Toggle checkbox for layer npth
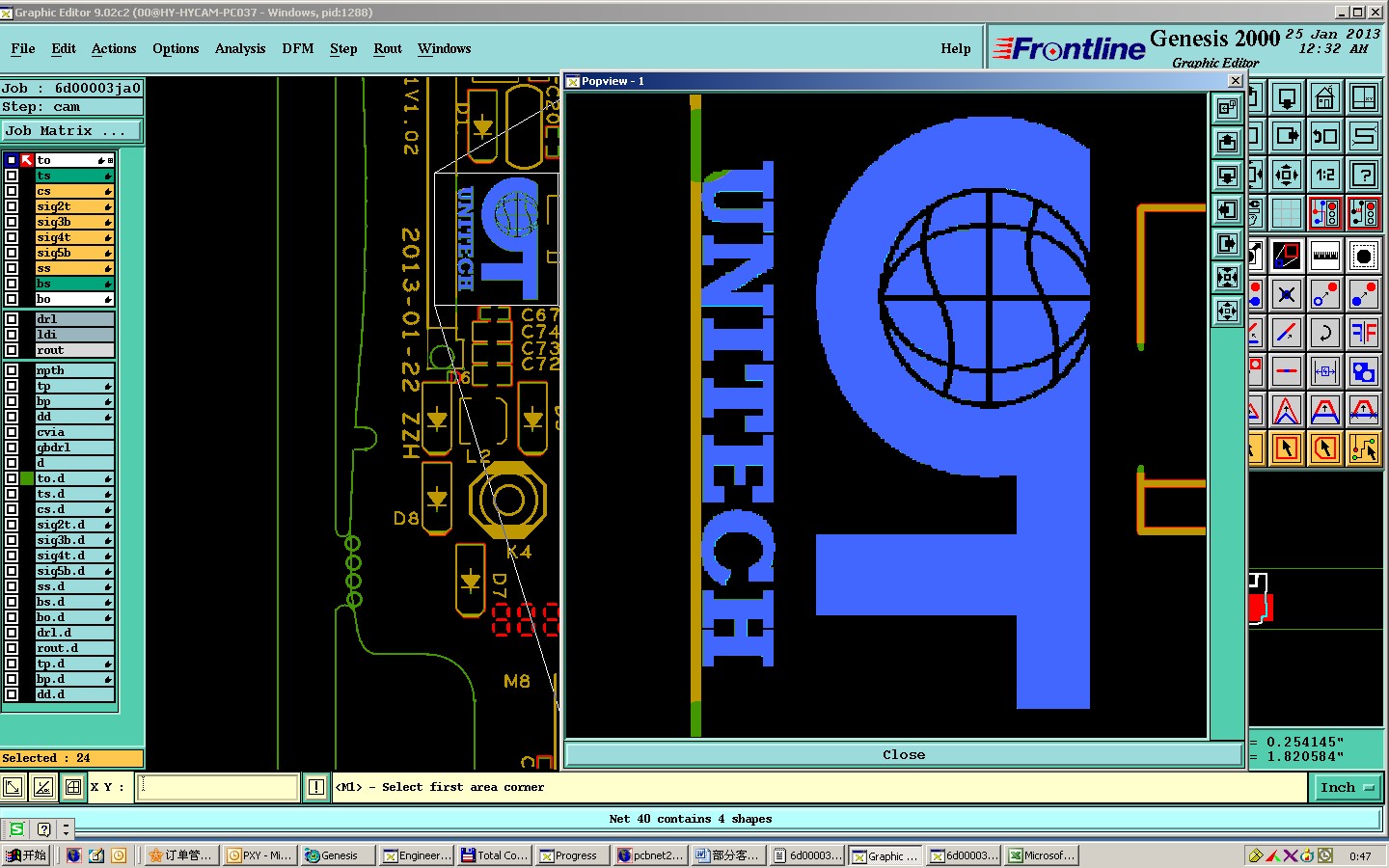Viewport: 1389px width, 868px height. (12, 370)
